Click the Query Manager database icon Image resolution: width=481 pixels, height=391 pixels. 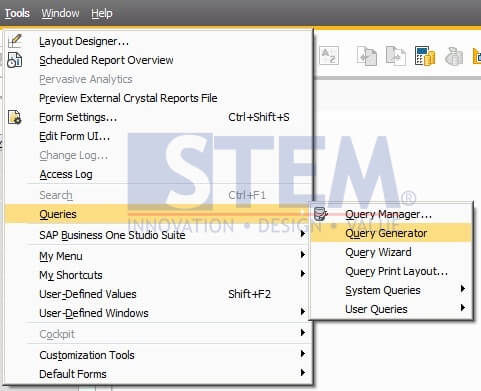pos(321,214)
